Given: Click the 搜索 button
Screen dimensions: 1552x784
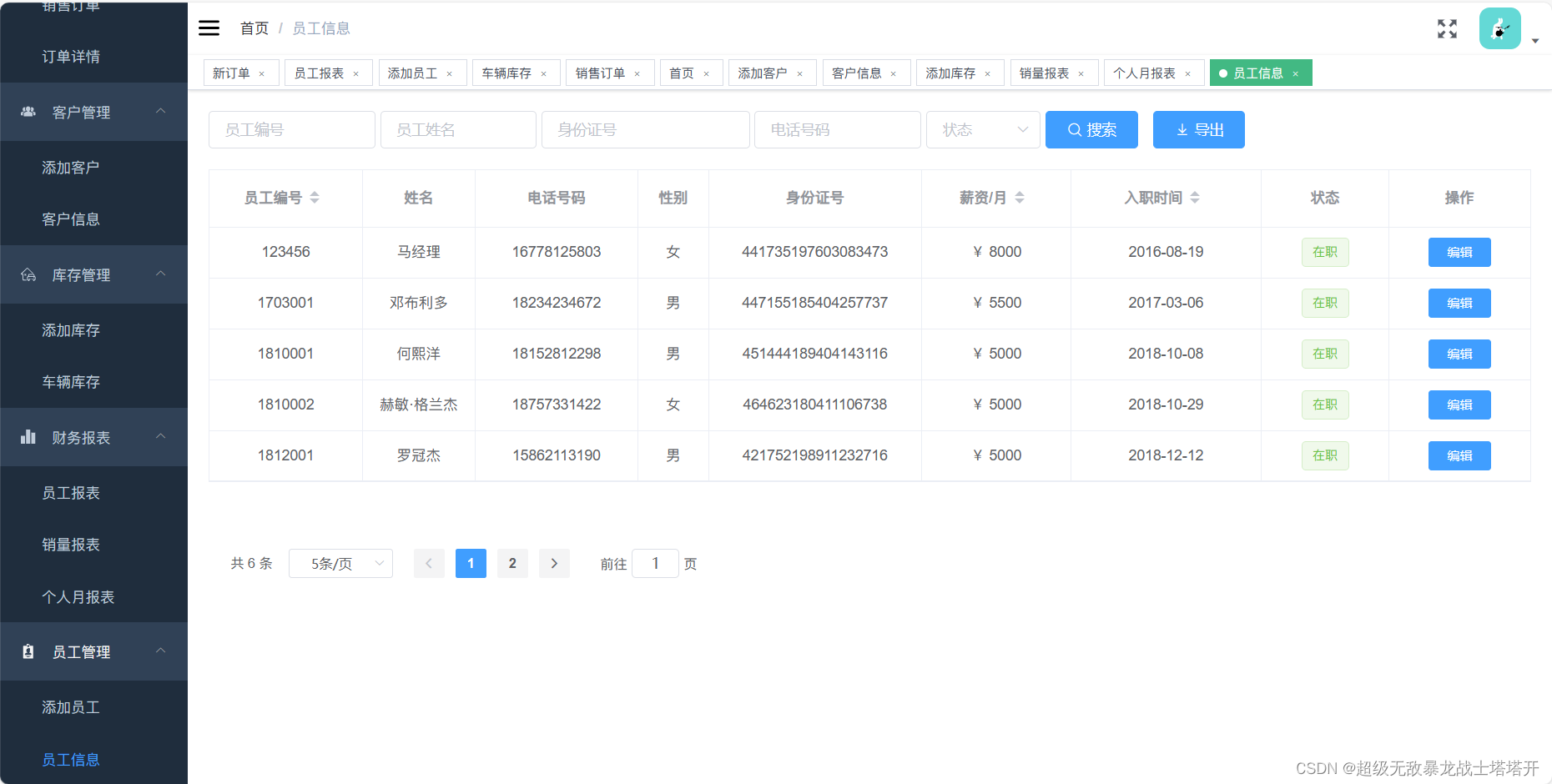Looking at the screenshot, I should pyautogui.click(x=1091, y=130).
